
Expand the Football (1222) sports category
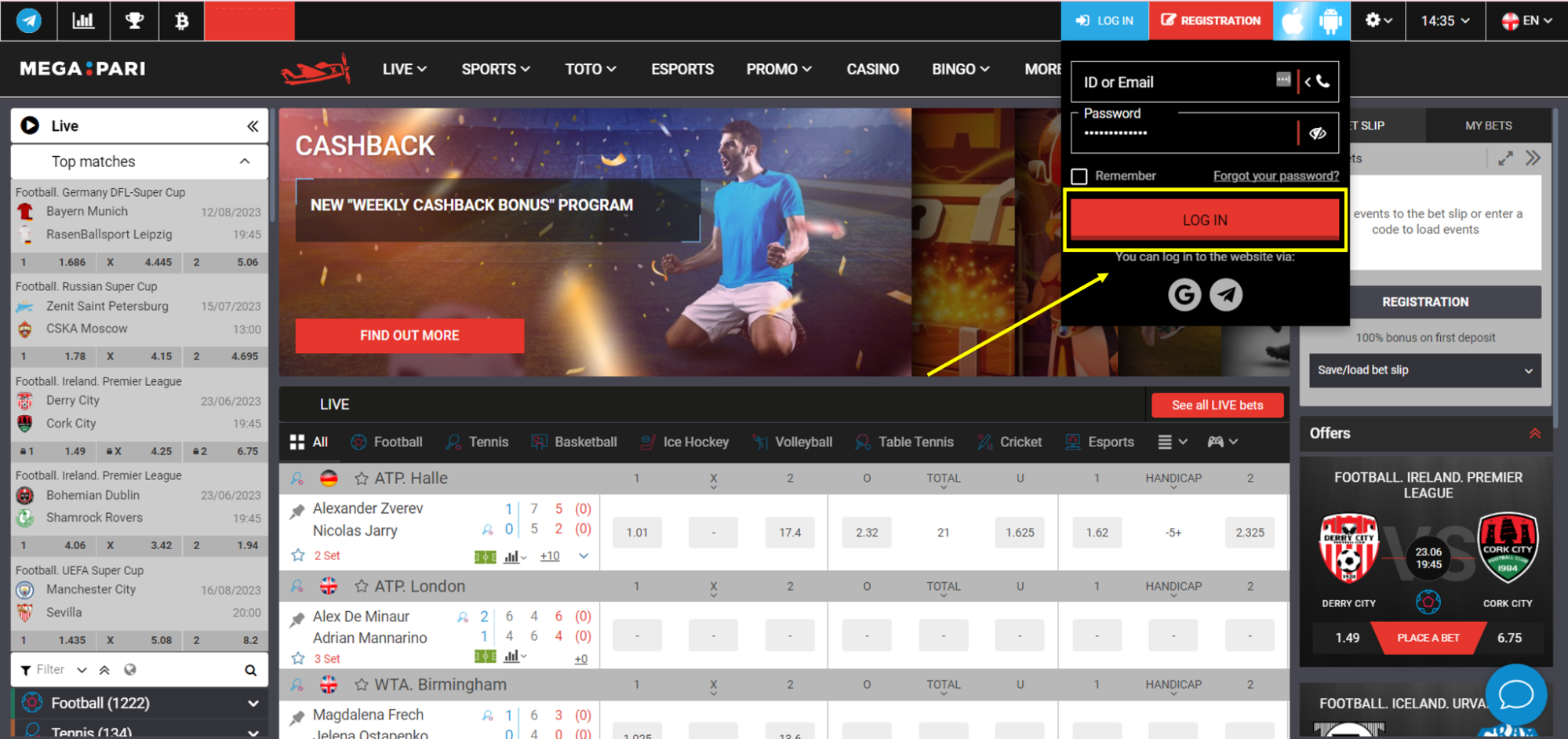tap(253, 704)
